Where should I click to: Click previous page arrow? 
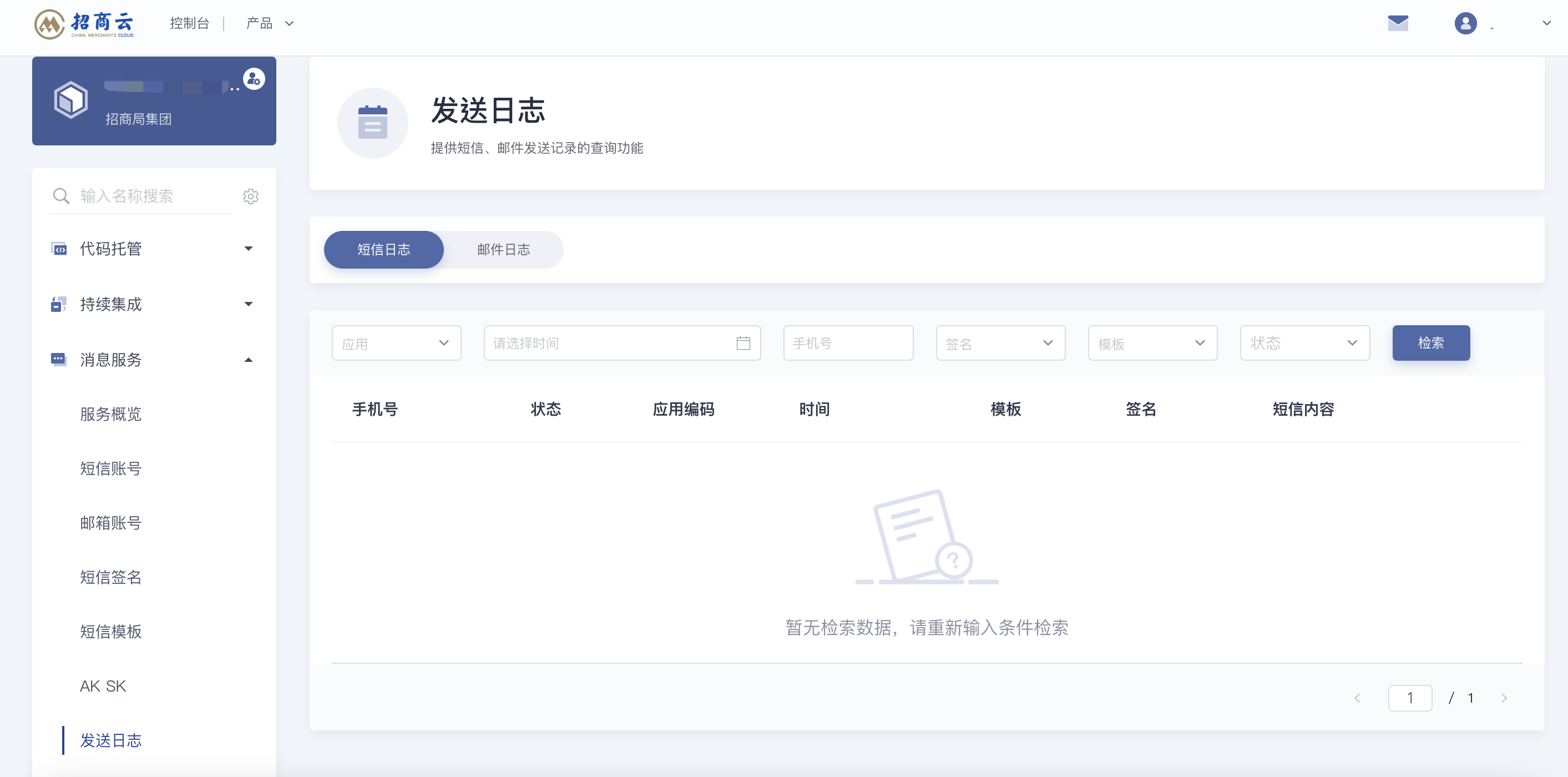[x=1357, y=698]
